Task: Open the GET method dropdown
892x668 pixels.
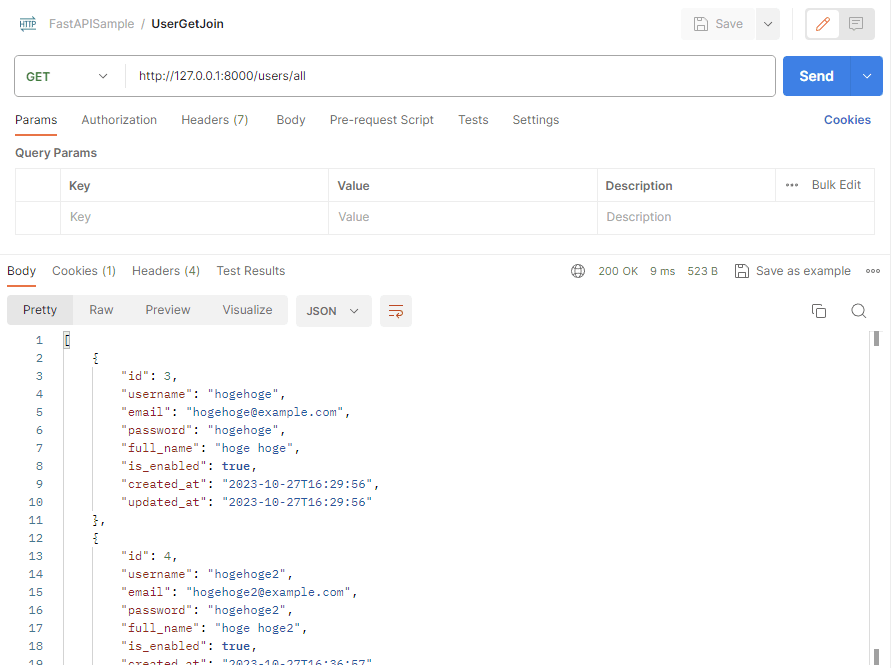Action: (68, 75)
